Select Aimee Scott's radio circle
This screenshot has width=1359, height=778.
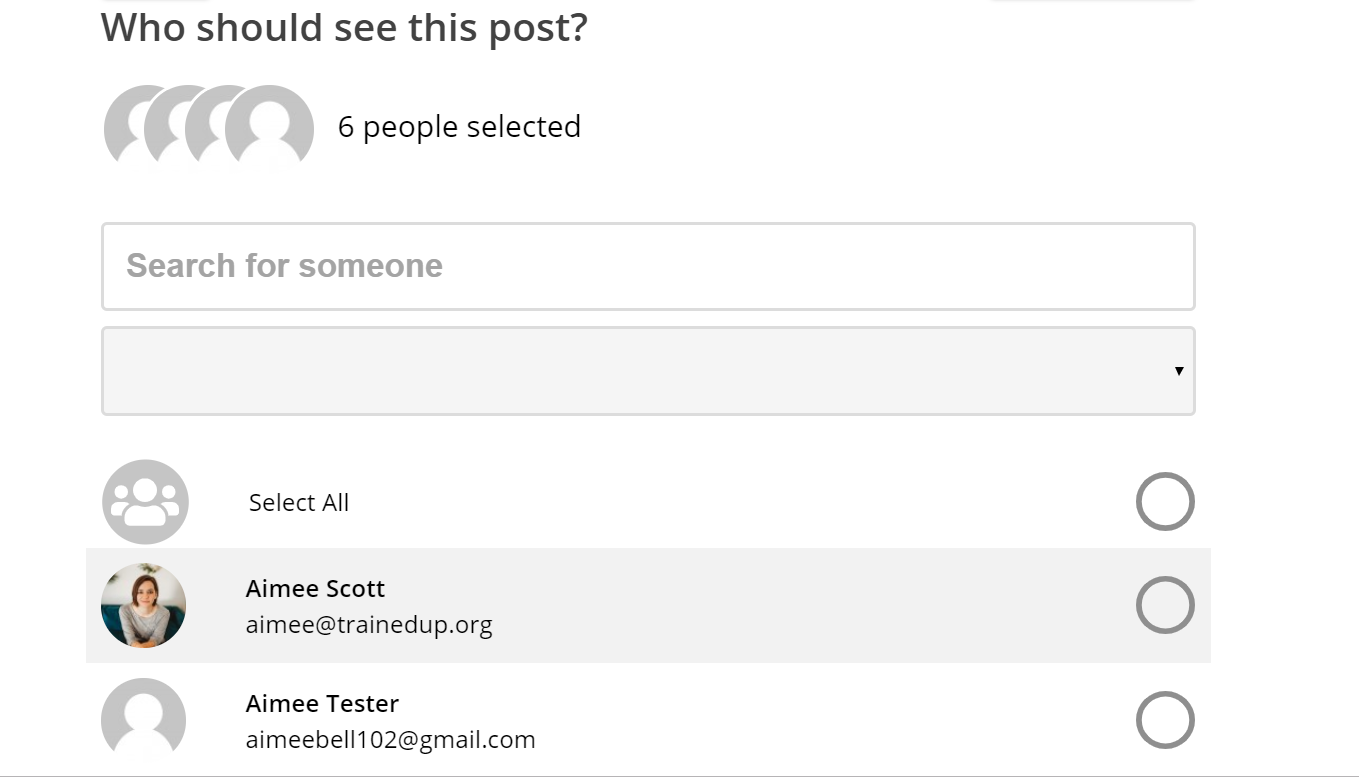click(1165, 606)
